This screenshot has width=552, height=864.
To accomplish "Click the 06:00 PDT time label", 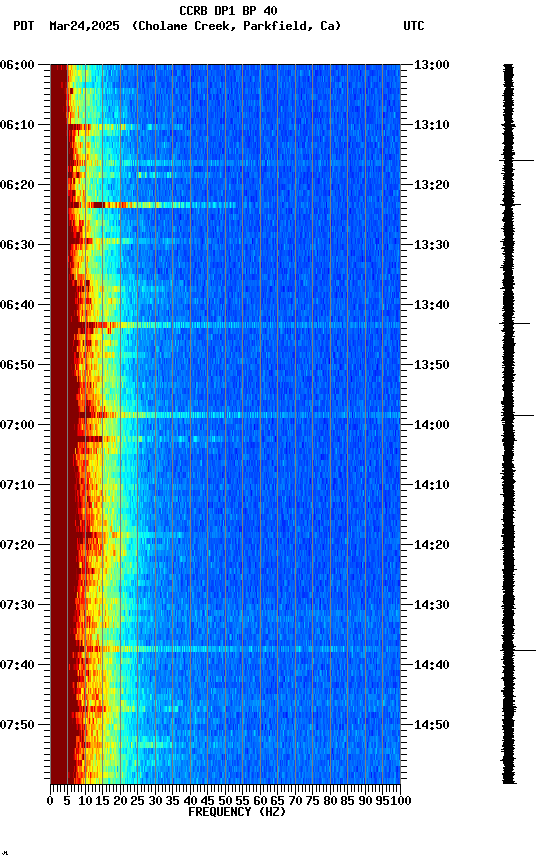I will (x=17, y=65).
